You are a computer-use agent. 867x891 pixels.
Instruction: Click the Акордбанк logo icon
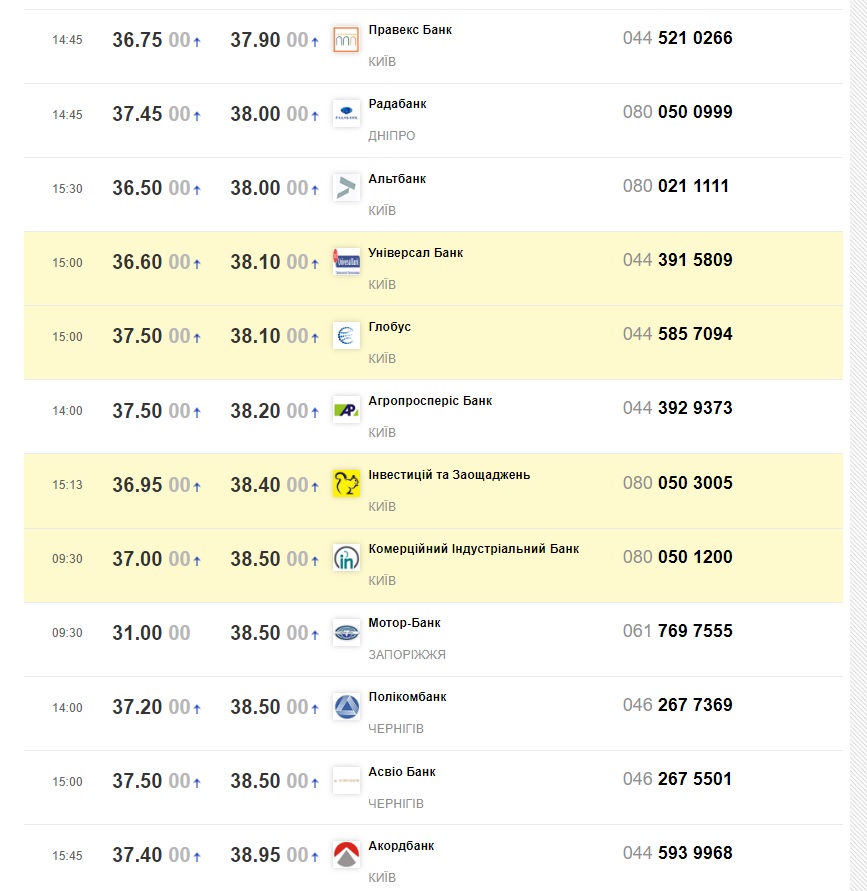coord(346,855)
